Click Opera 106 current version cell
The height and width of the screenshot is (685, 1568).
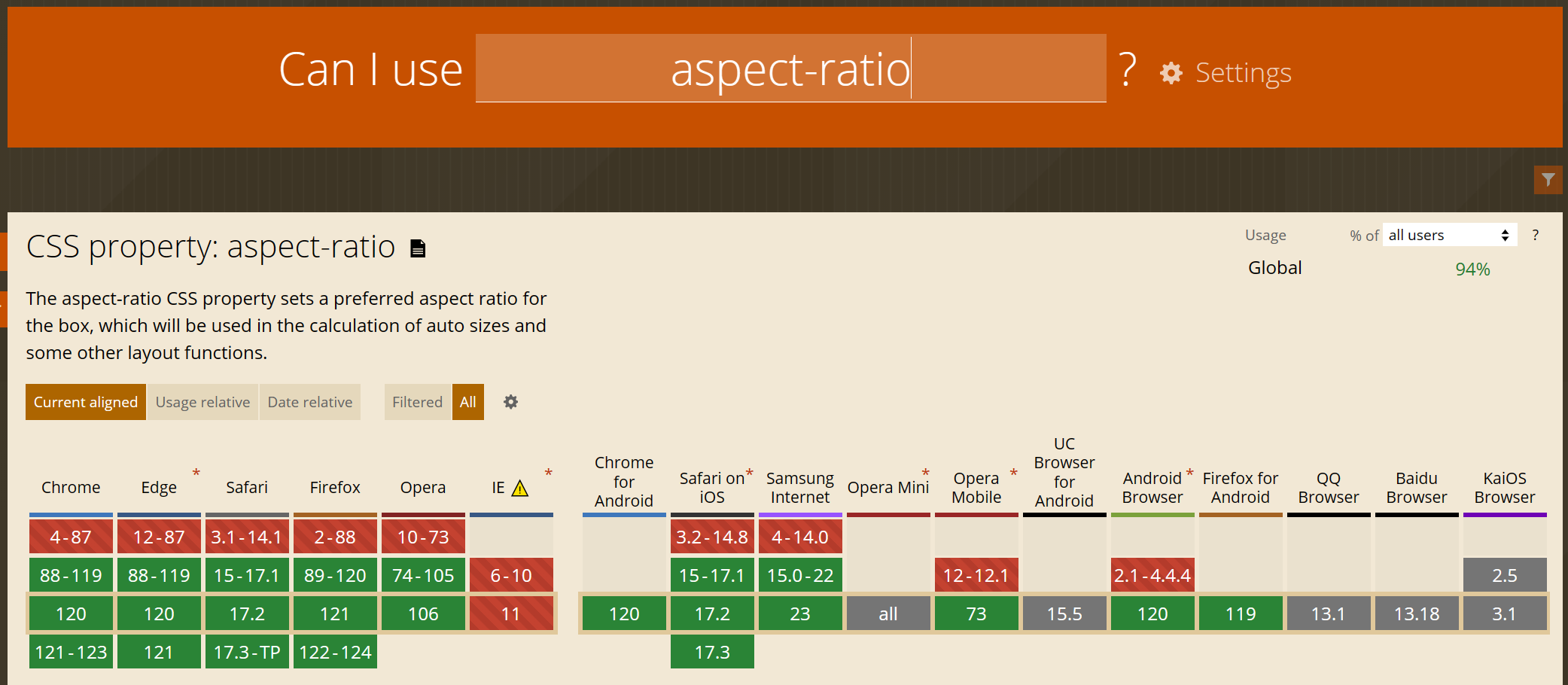pos(423,613)
